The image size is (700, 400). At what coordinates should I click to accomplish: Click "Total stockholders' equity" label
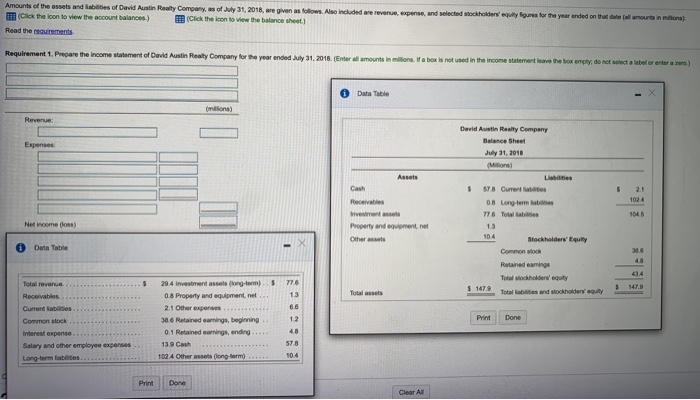pos(534,278)
